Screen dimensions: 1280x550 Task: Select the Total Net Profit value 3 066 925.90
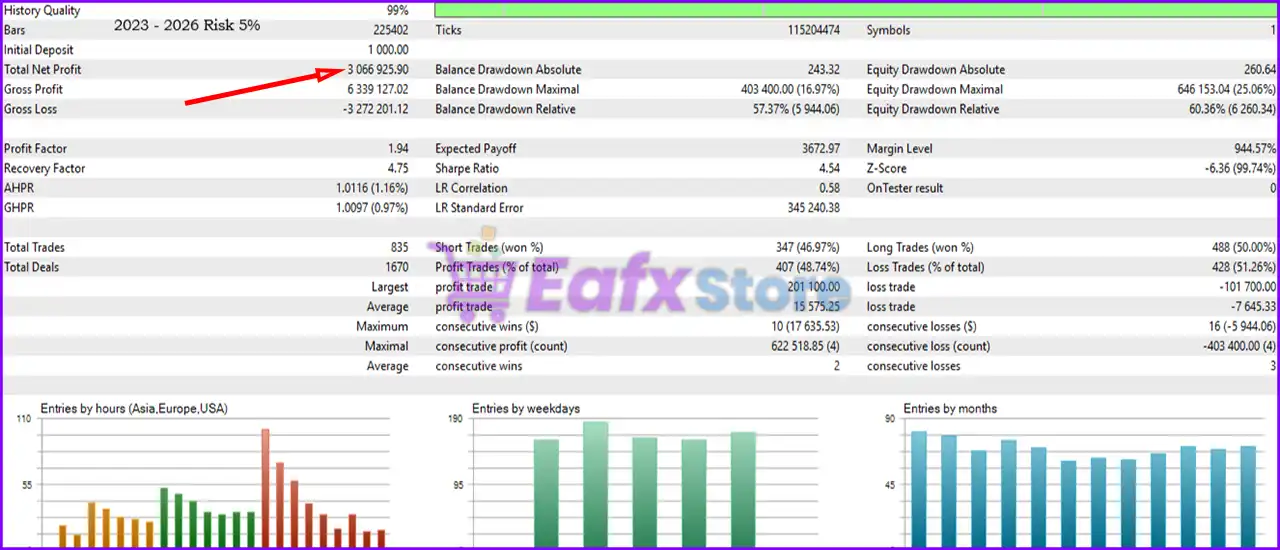[x=378, y=70]
